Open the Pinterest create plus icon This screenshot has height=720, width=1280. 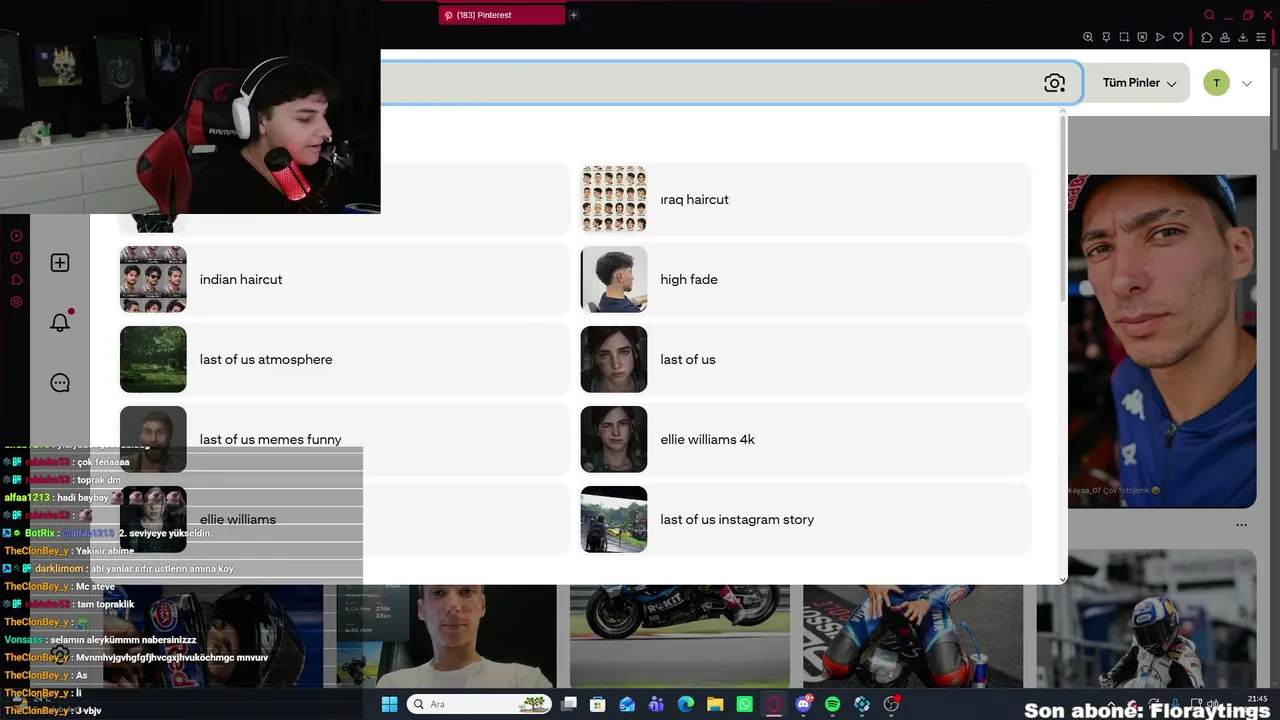click(x=60, y=262)
